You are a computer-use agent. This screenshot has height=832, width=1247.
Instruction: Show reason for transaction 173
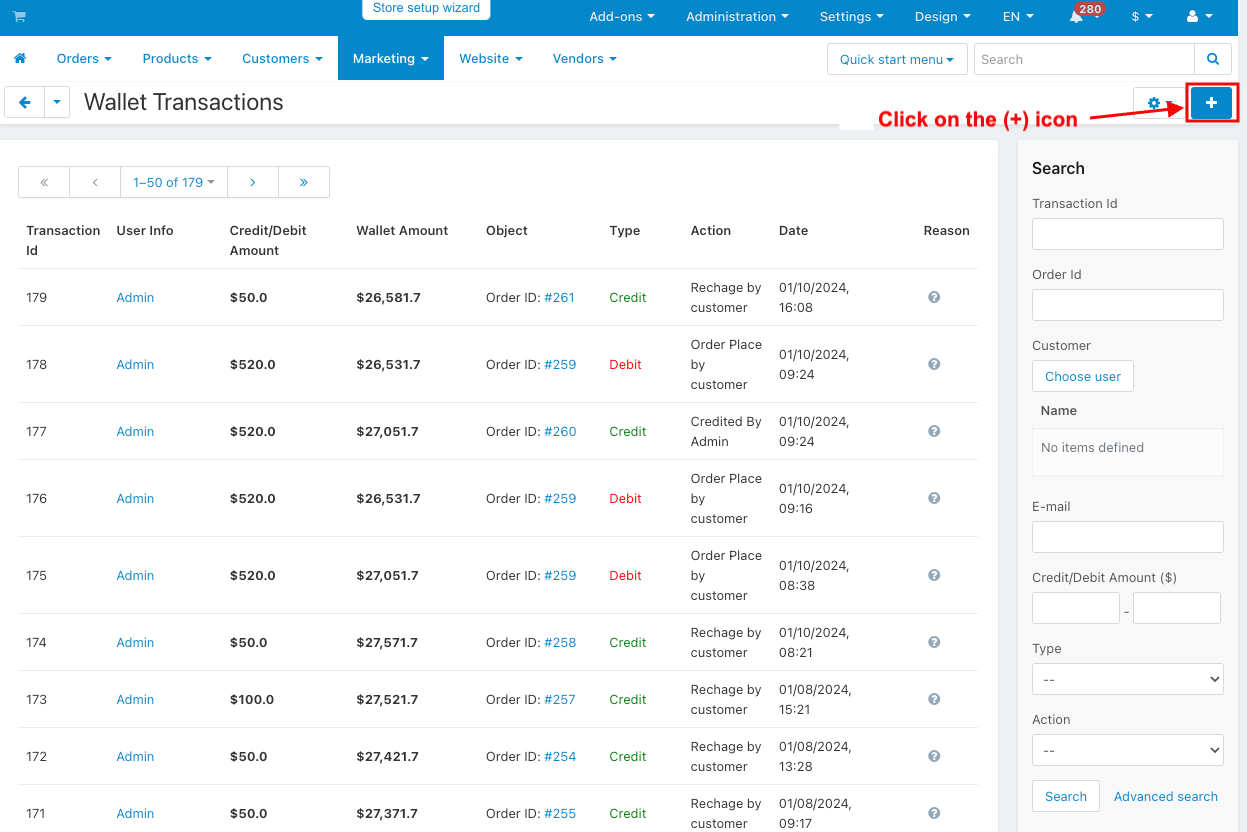coord(934,699)
